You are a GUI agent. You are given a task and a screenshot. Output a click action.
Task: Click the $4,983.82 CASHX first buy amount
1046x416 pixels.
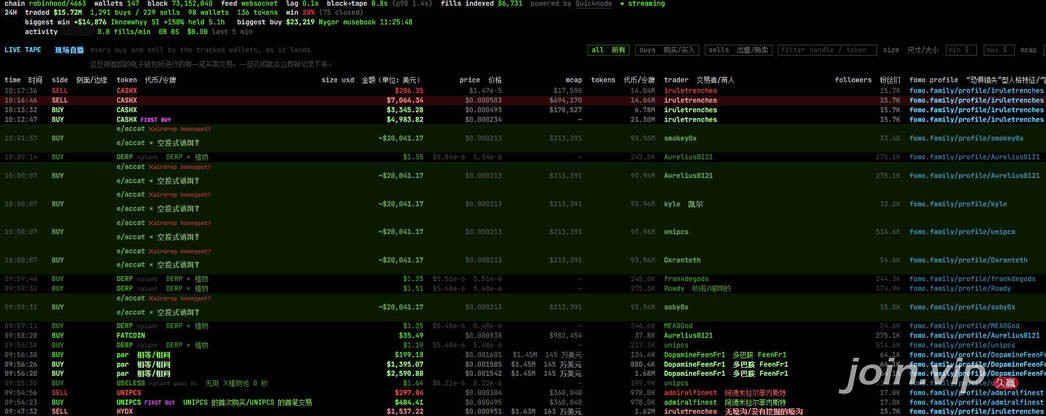tap(405, 119)
